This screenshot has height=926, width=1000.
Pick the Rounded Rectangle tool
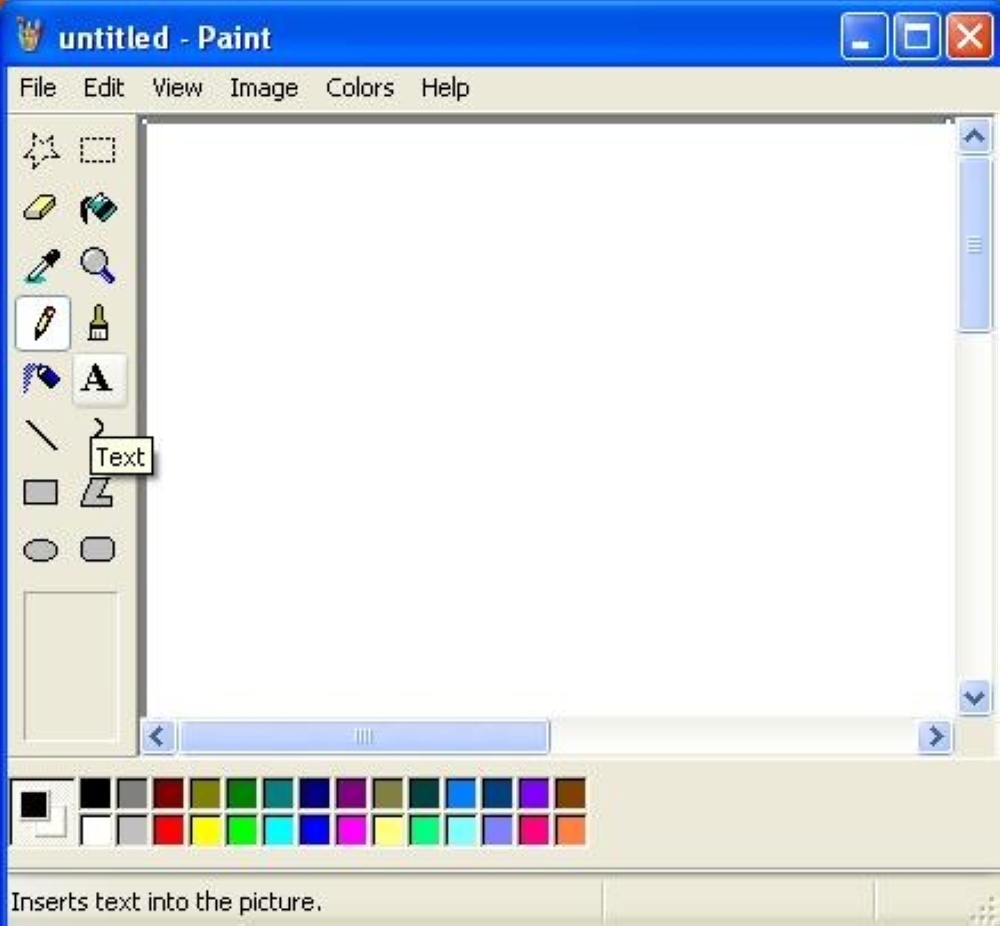tap(98, 550)
